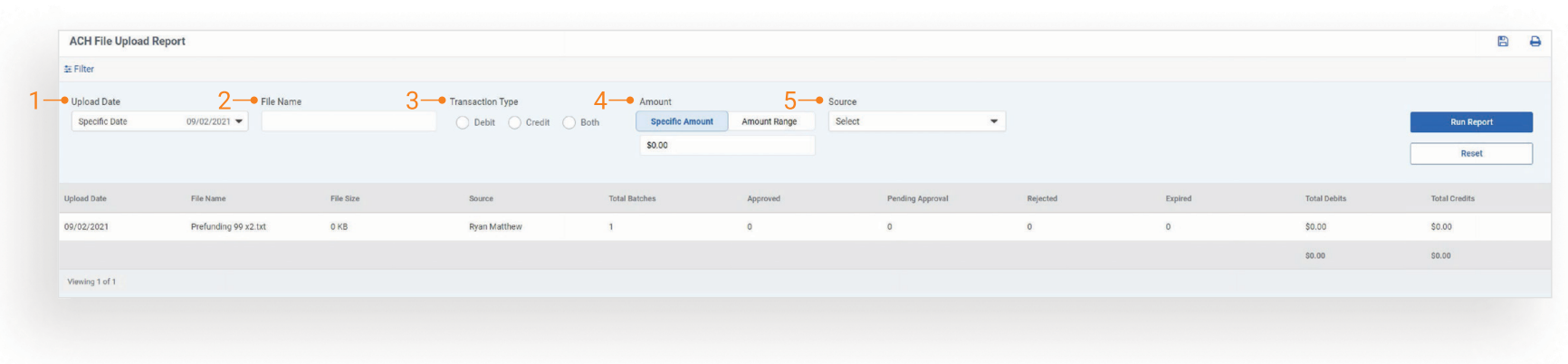Sort by the Total Debits column header
Viewport: 1568px width, 364px height.
click(x=1325, y=198)
